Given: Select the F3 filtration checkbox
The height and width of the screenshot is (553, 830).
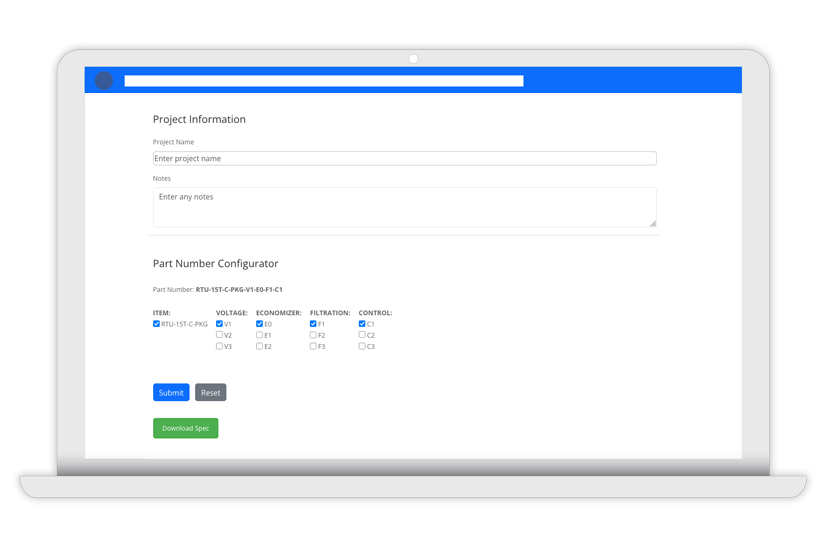Looking at the screenshot, I should [313, 346].
